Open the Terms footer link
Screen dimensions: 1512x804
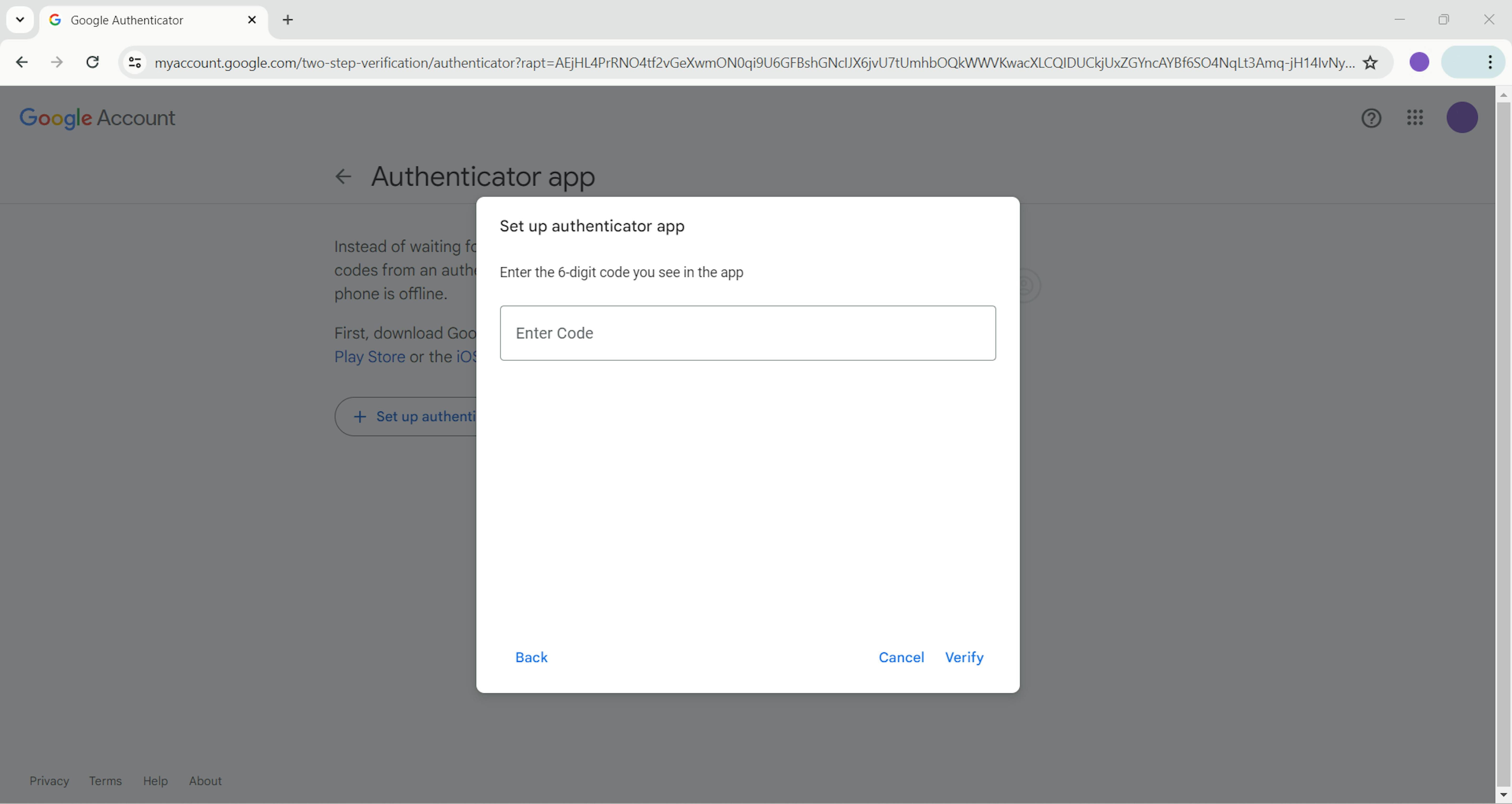[106, 781]
